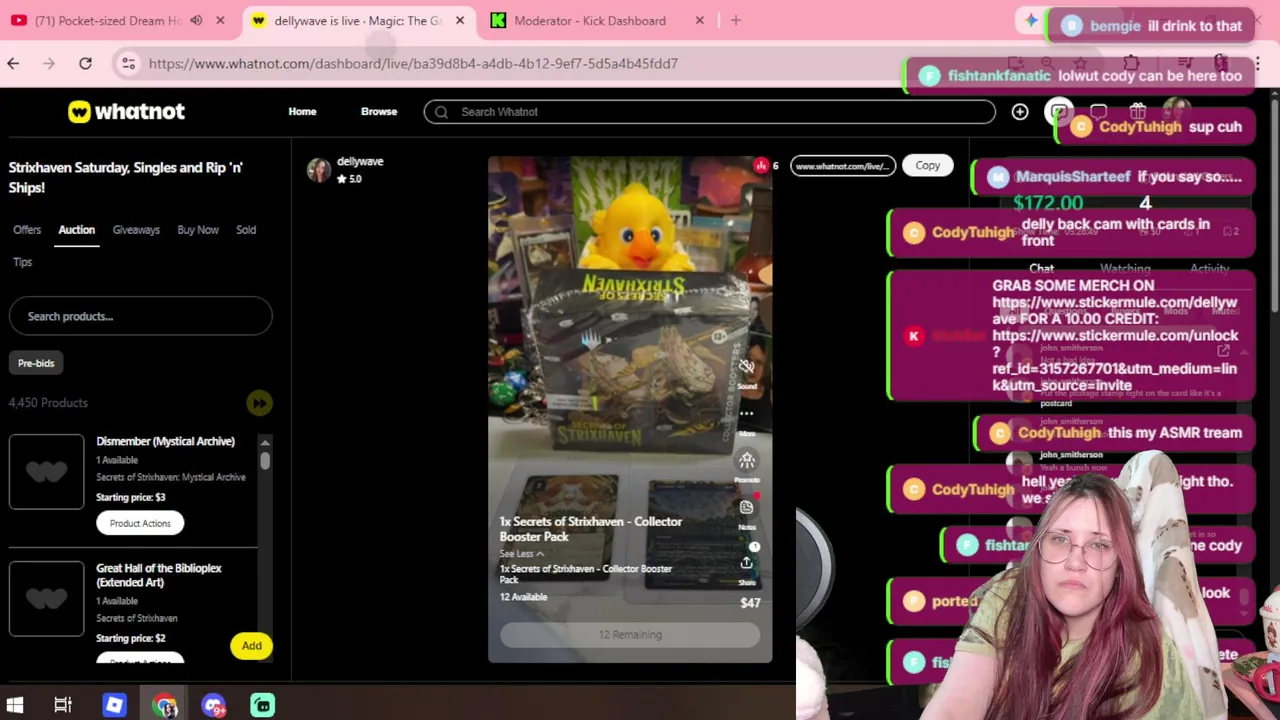Click the browser address bar URL
This screenshot has width=1280, height=720.
coord(413,64)
